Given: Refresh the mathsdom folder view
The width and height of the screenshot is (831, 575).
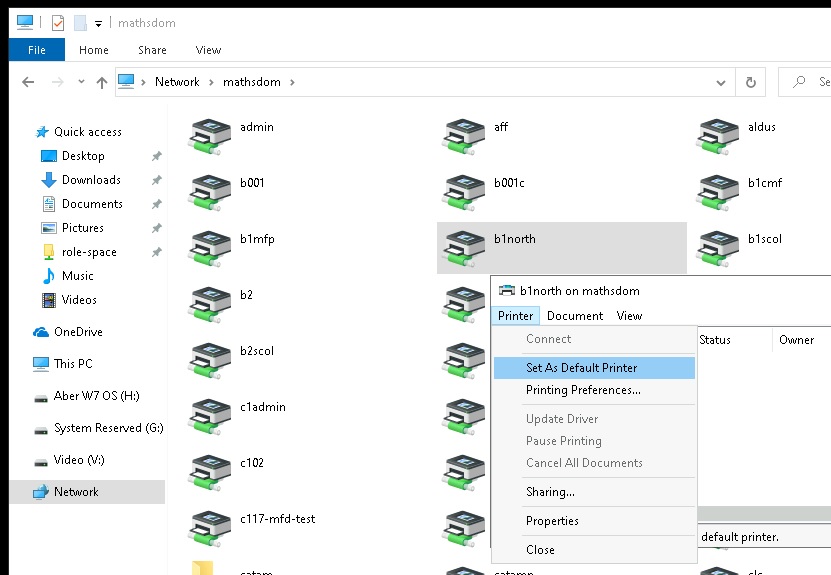Looking at the screenshot, I should (x=751, y=82).
